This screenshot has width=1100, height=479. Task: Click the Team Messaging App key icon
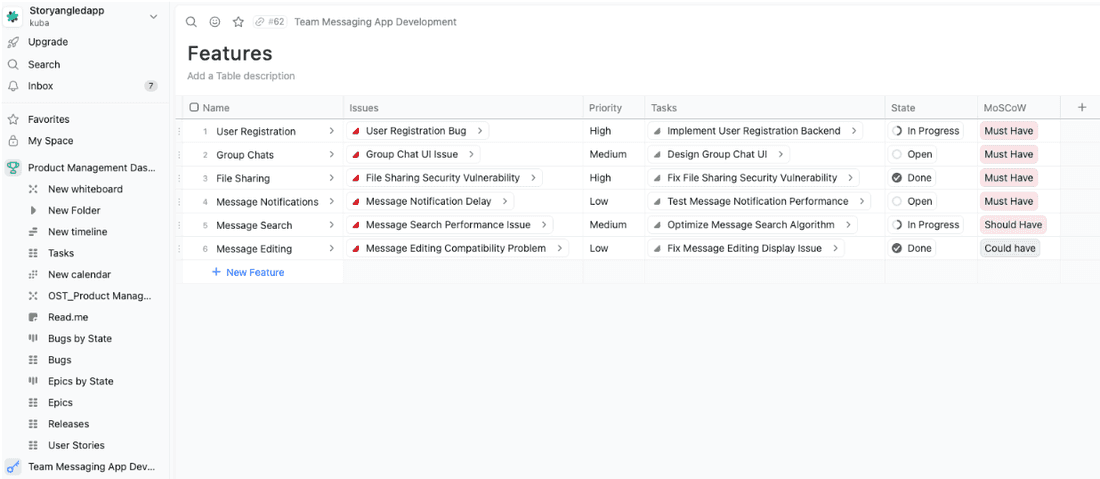point(13,466)
